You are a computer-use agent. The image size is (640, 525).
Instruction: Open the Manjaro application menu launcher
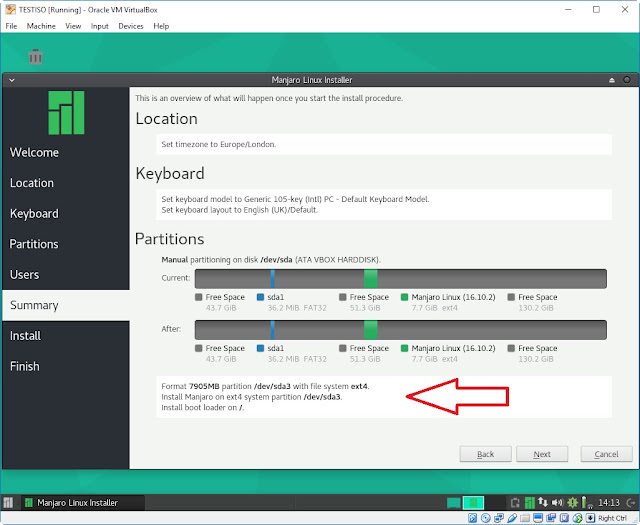[8, 503]
